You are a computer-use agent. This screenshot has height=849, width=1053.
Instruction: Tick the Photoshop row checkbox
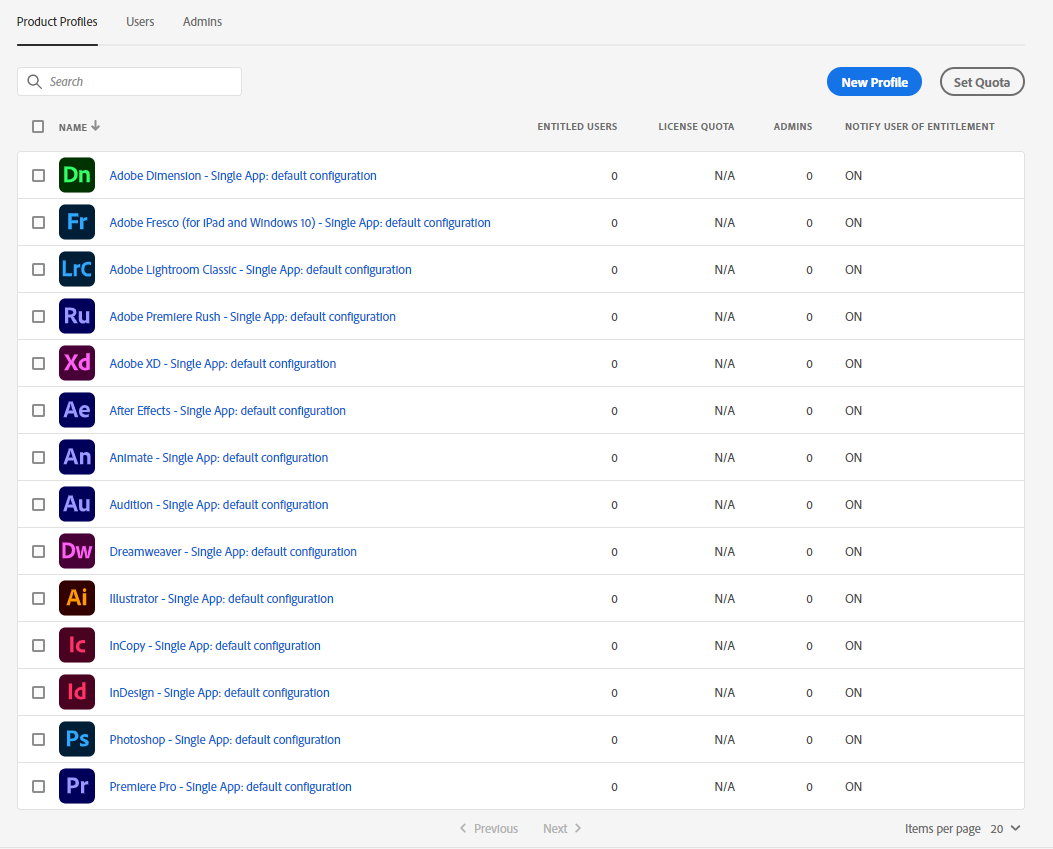coord(38,740)
